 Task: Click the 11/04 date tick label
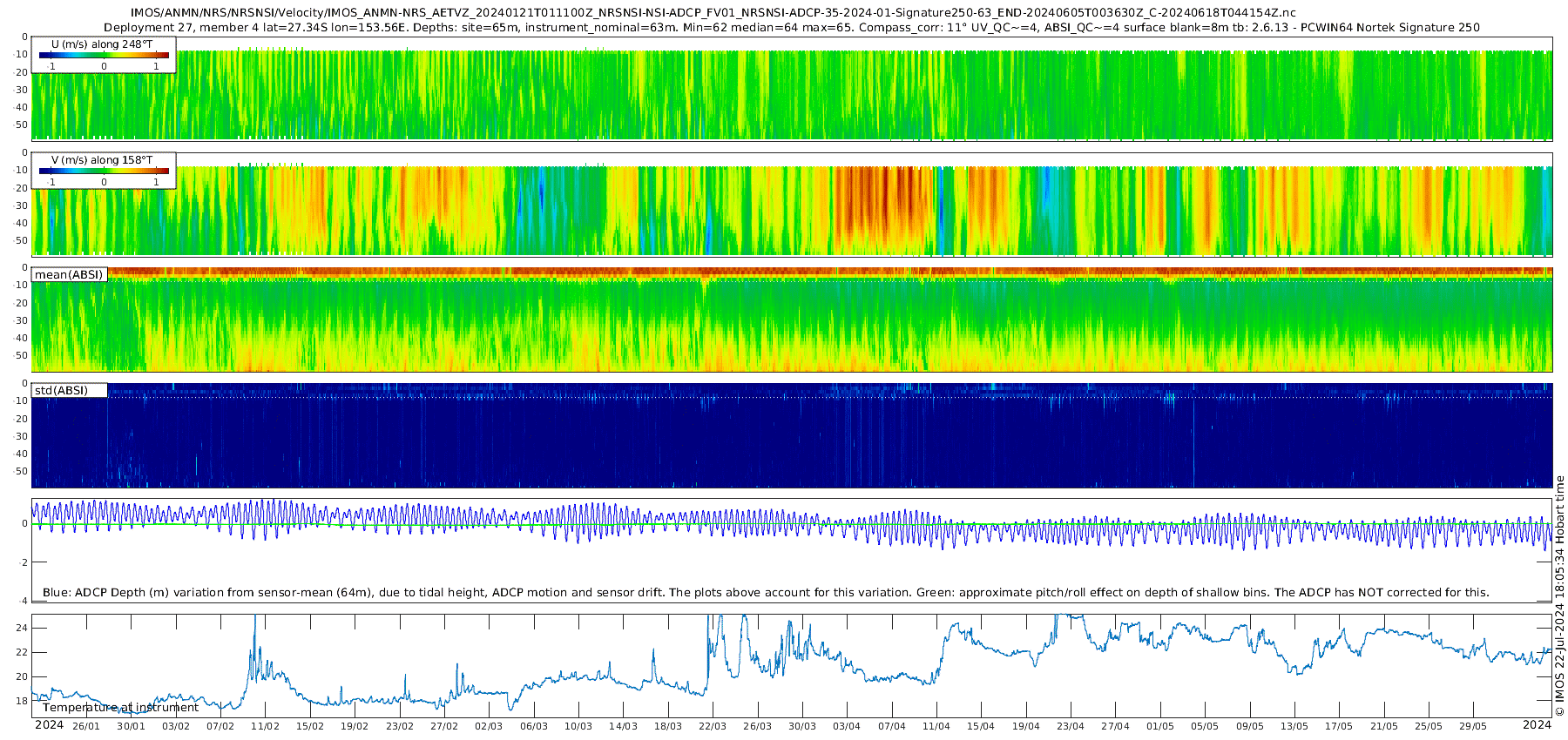(x=936, y=726)
